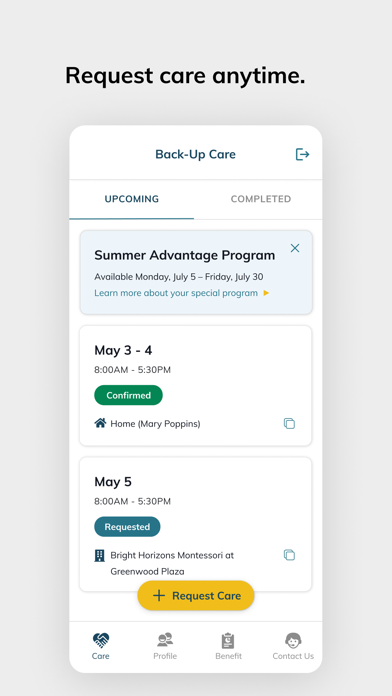The image size is (392, 696).
Task: Select the Upcoming tab
Action: coord(131,199)
